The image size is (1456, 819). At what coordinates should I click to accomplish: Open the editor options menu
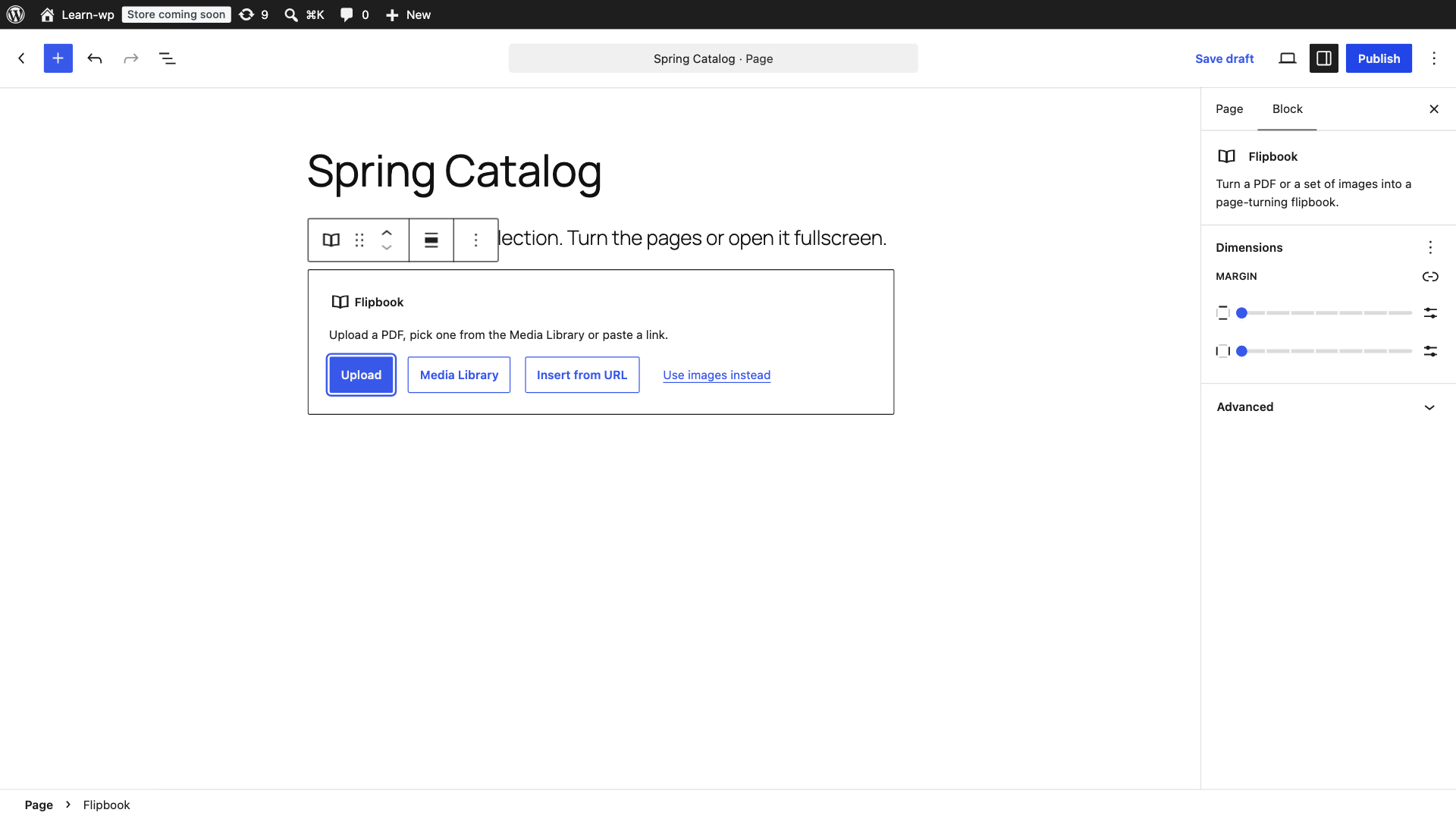1434,58
